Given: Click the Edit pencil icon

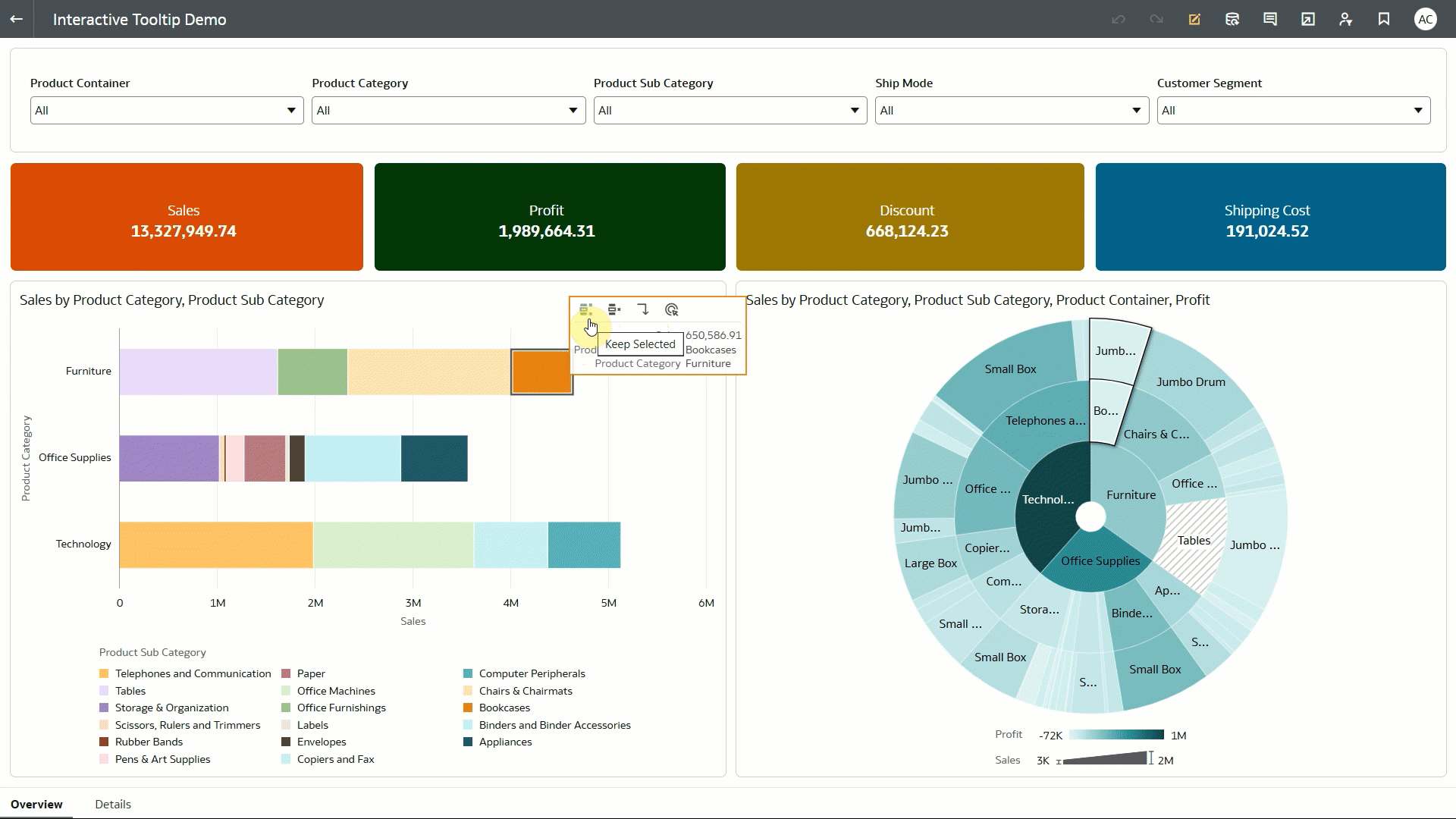Looking at the screenshot, I should 1194,19.
